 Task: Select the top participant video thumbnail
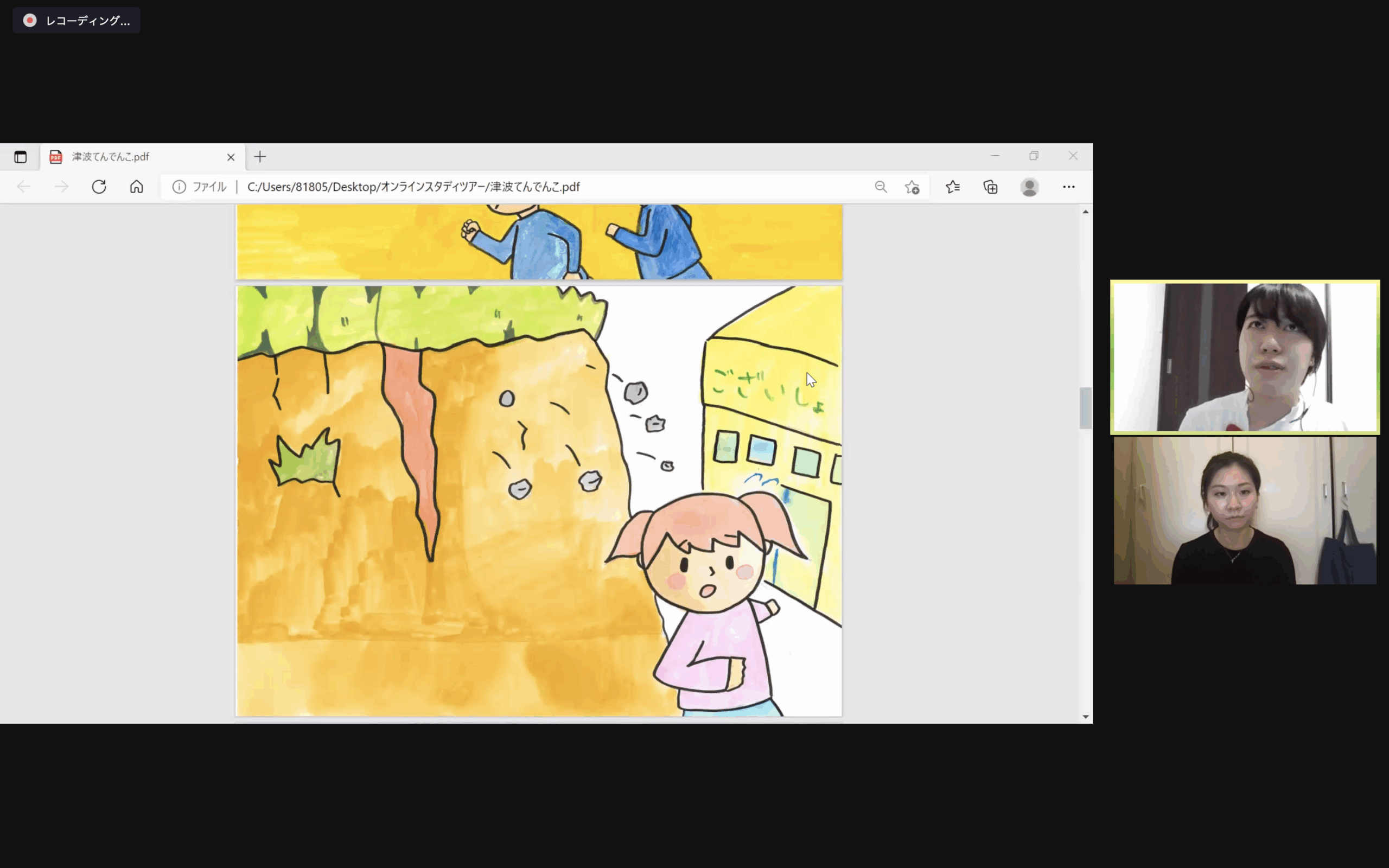pos(1245,356)
